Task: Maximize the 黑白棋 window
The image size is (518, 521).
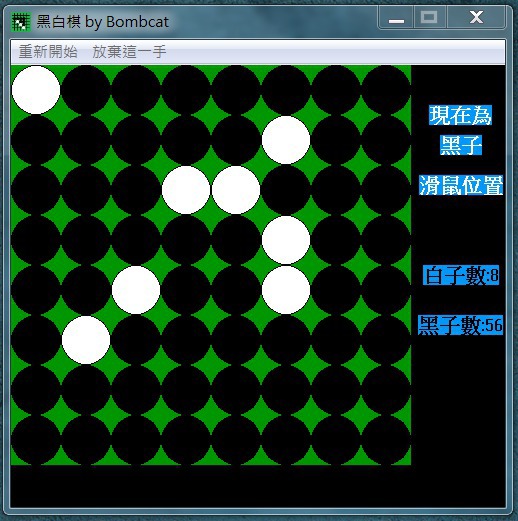Action: point(429,18)
